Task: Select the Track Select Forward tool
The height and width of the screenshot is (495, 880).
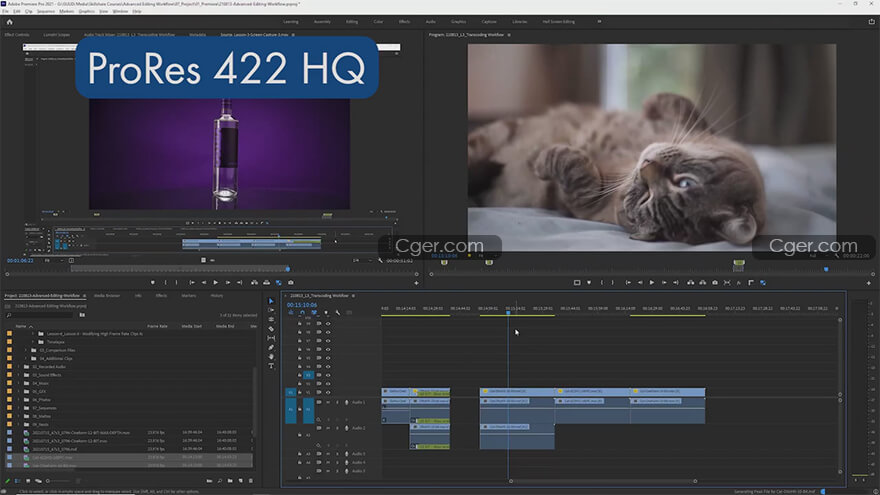Action: click(x=271, y=310)
